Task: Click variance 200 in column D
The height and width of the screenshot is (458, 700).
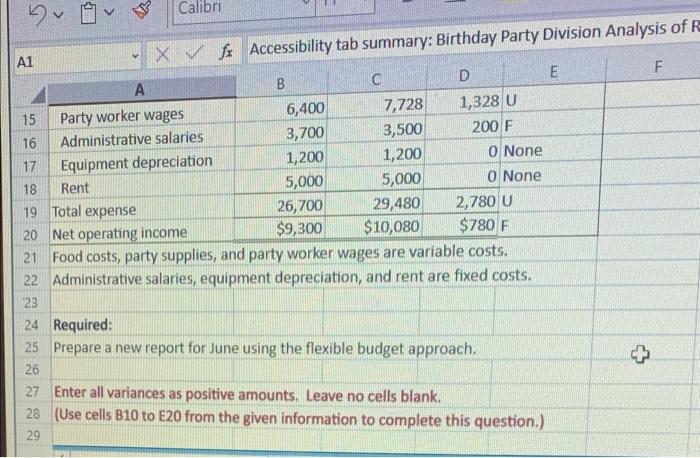Action: 485,127
